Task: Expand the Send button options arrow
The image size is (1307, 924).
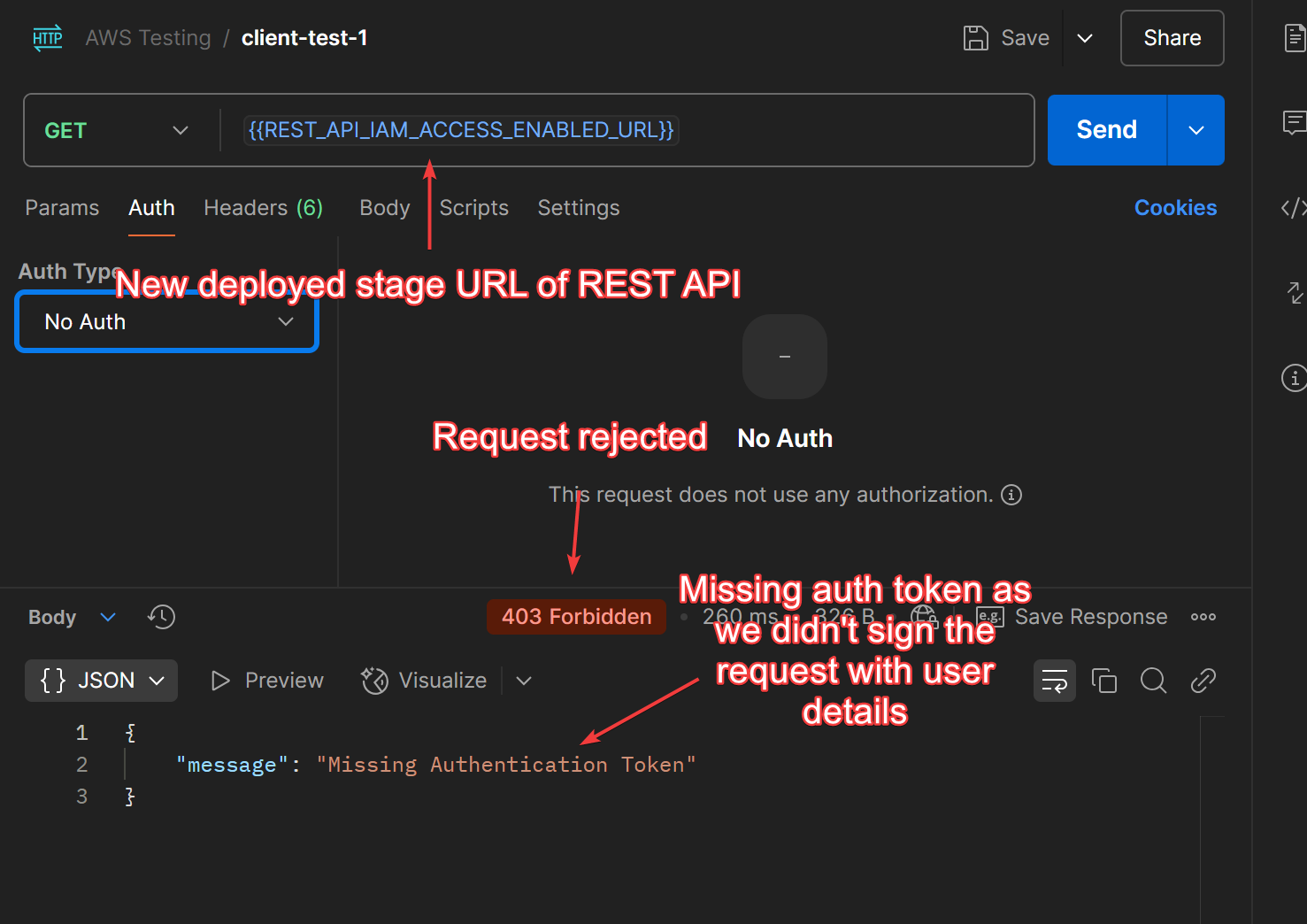Action: (x=1196, y=130)
